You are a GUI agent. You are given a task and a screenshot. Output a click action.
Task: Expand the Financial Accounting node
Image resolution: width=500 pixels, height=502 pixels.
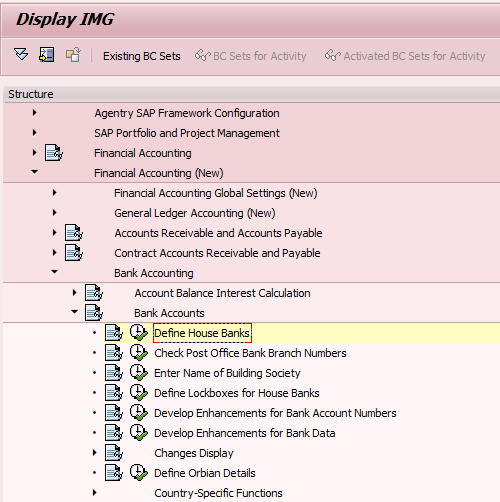coord(35,153)
